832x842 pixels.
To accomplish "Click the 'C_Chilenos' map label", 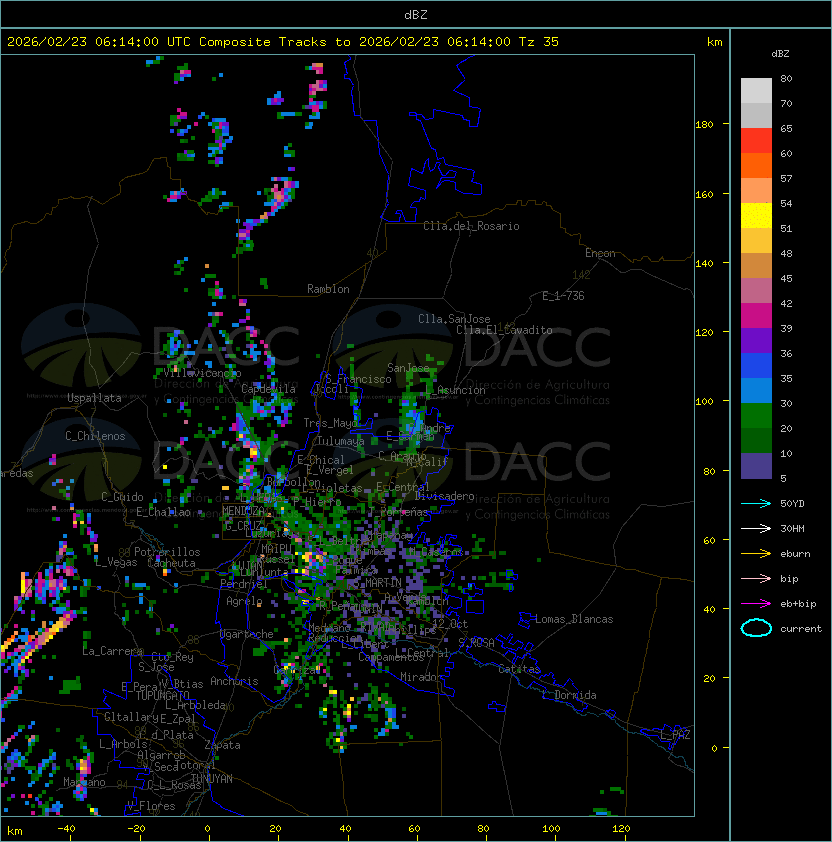I will point(95,436).
